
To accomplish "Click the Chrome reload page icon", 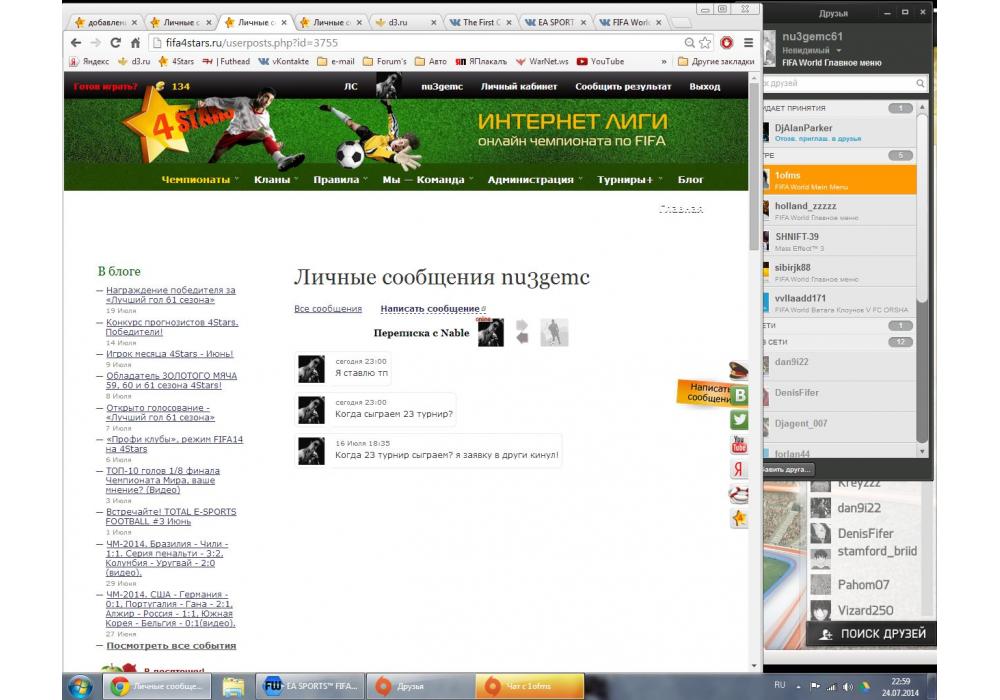I will point(115,43).
